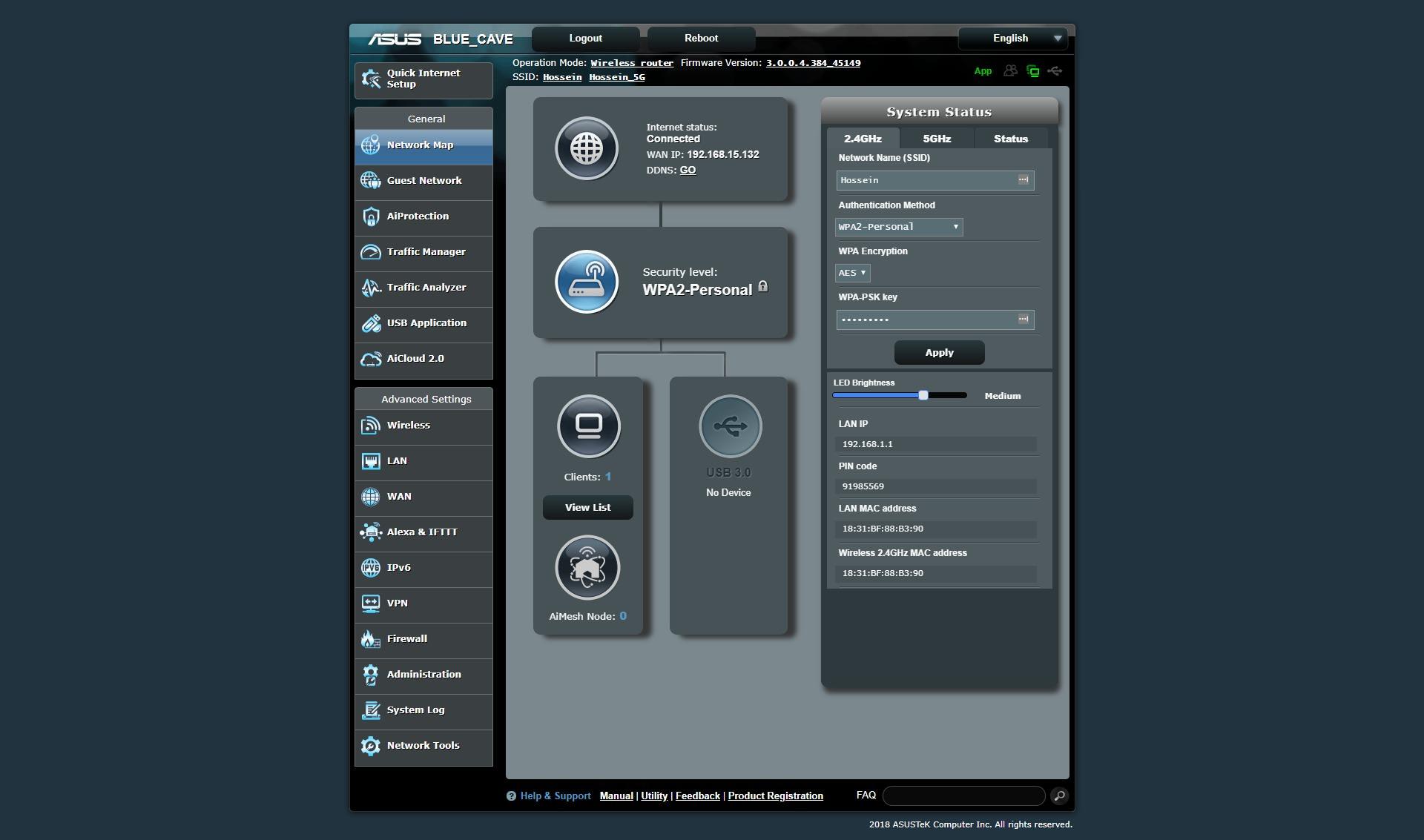
Task: Click the Hossein SSID link in header
Action: (x=562, y=77)
